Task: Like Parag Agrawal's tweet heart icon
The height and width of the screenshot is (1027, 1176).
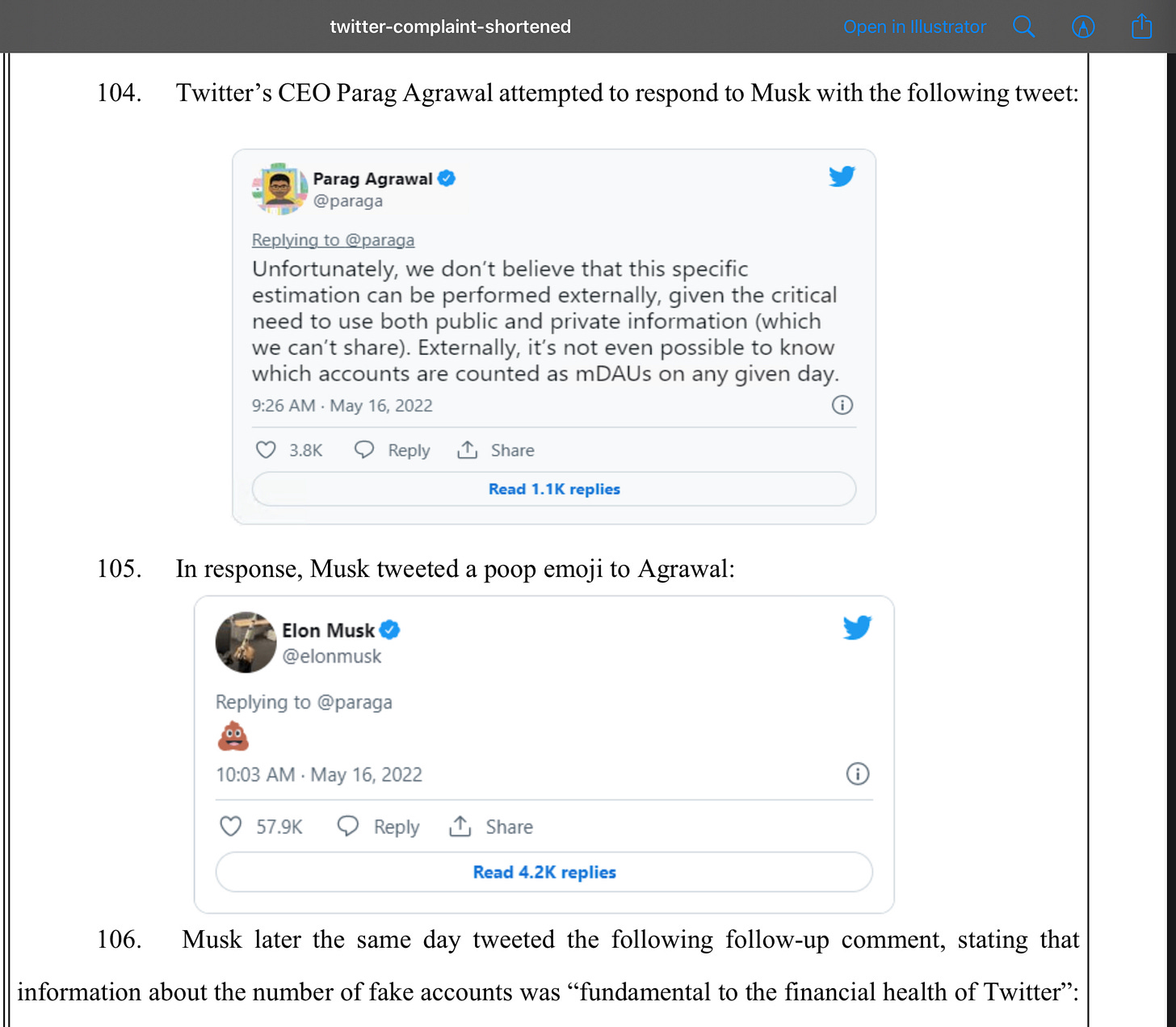Action: pyautogui.click(x=266, y=449)
